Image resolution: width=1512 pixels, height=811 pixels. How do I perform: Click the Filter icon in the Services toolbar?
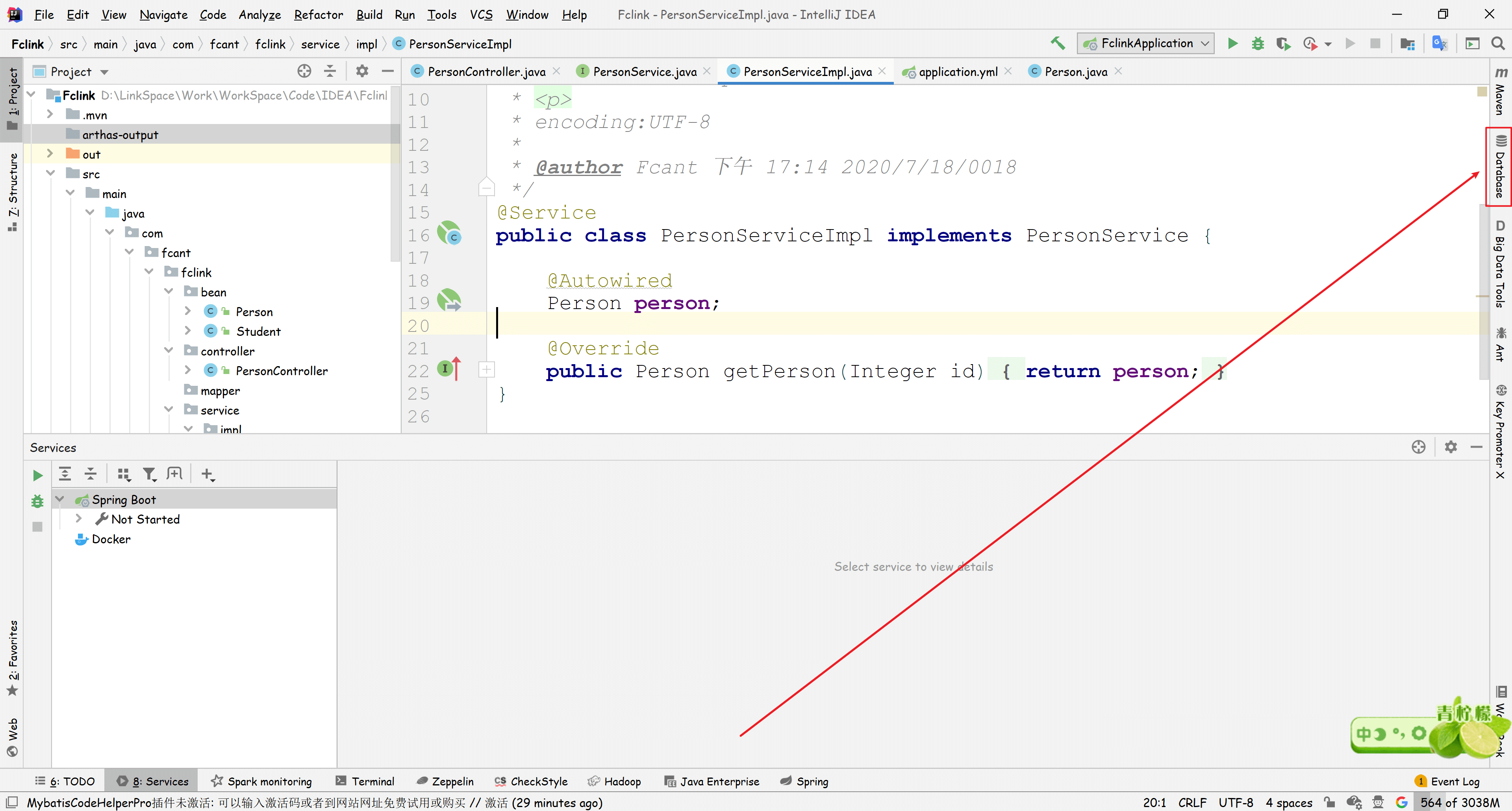pos(149,474)
